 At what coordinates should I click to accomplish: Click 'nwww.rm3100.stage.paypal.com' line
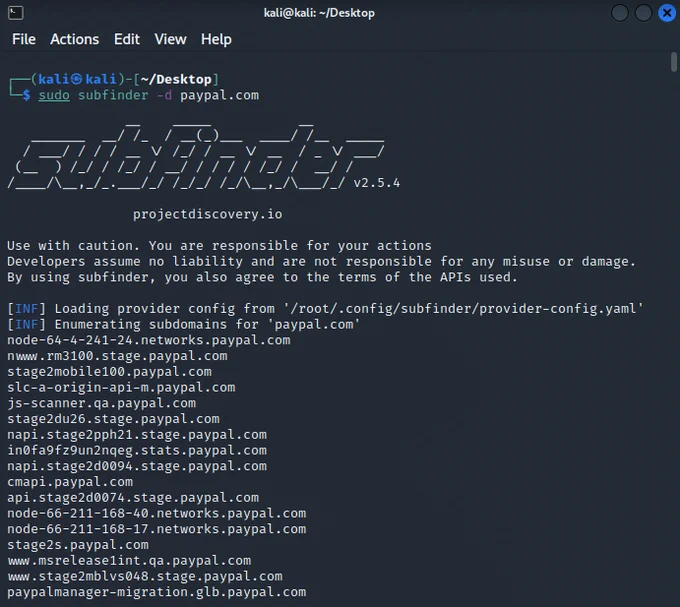[x=117, y=356]
